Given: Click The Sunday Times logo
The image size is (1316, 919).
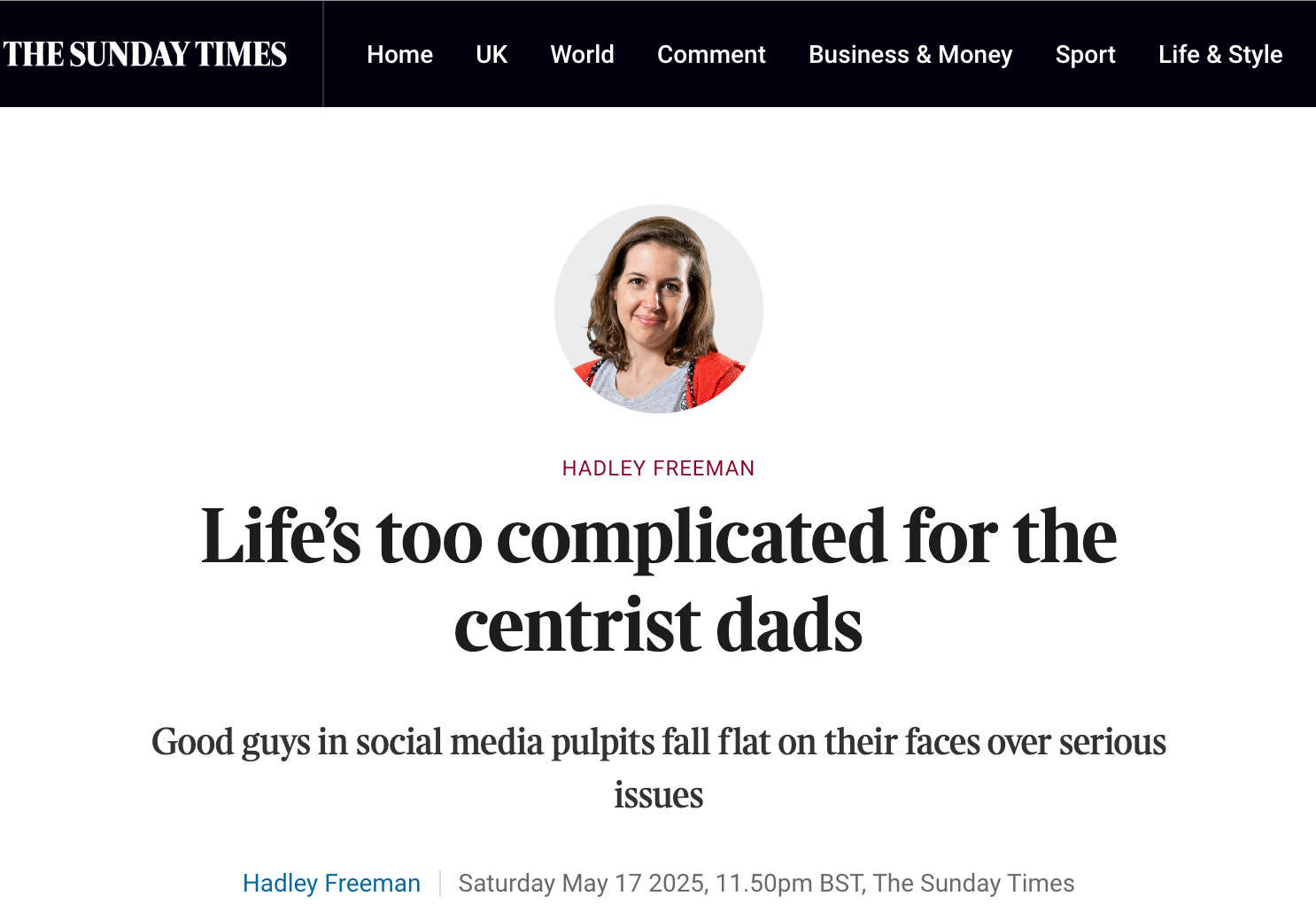Looking at the screenshot, I should click(145, 54).
